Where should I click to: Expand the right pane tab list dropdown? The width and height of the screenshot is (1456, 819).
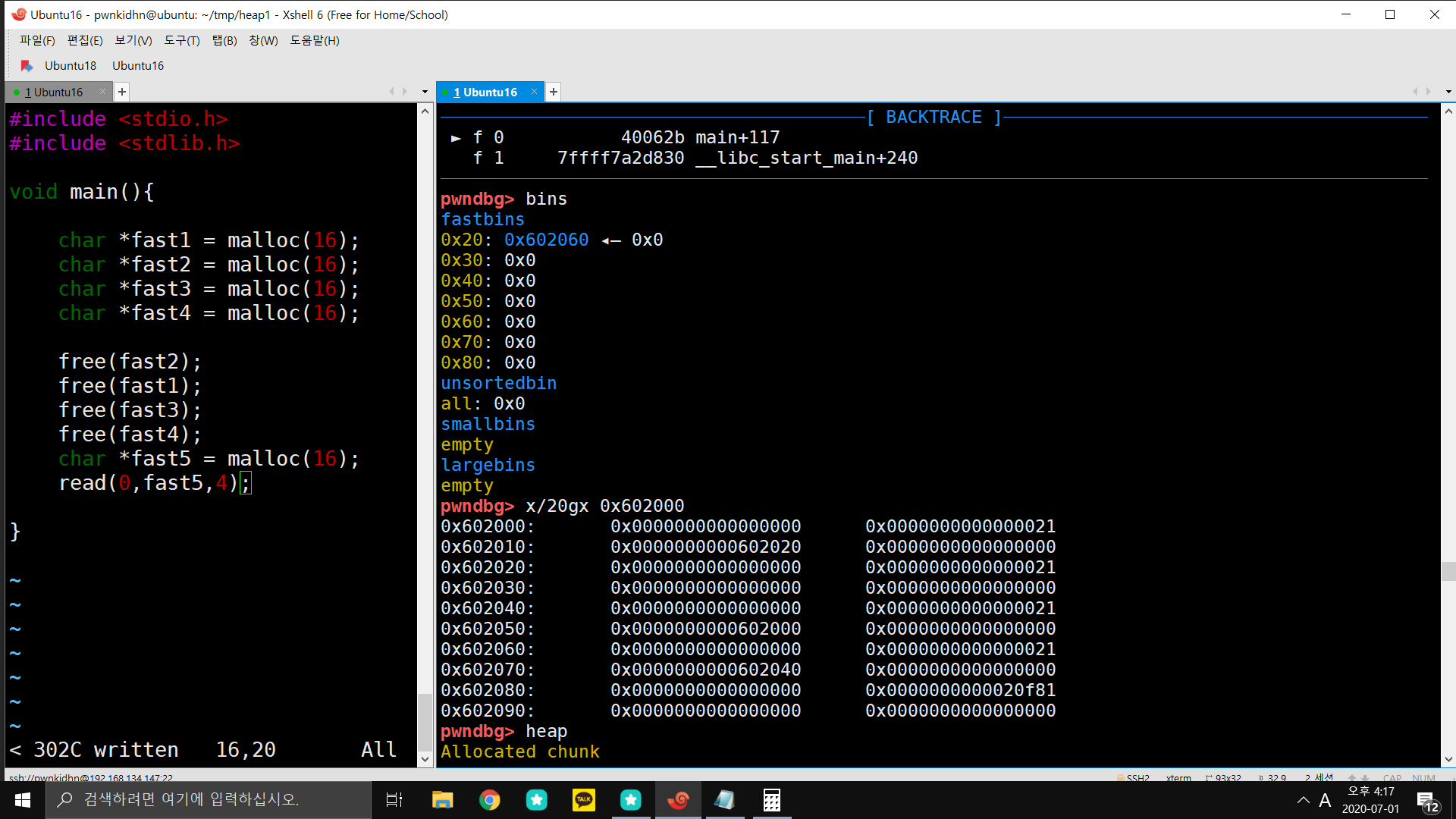[x=1448, y=92]
